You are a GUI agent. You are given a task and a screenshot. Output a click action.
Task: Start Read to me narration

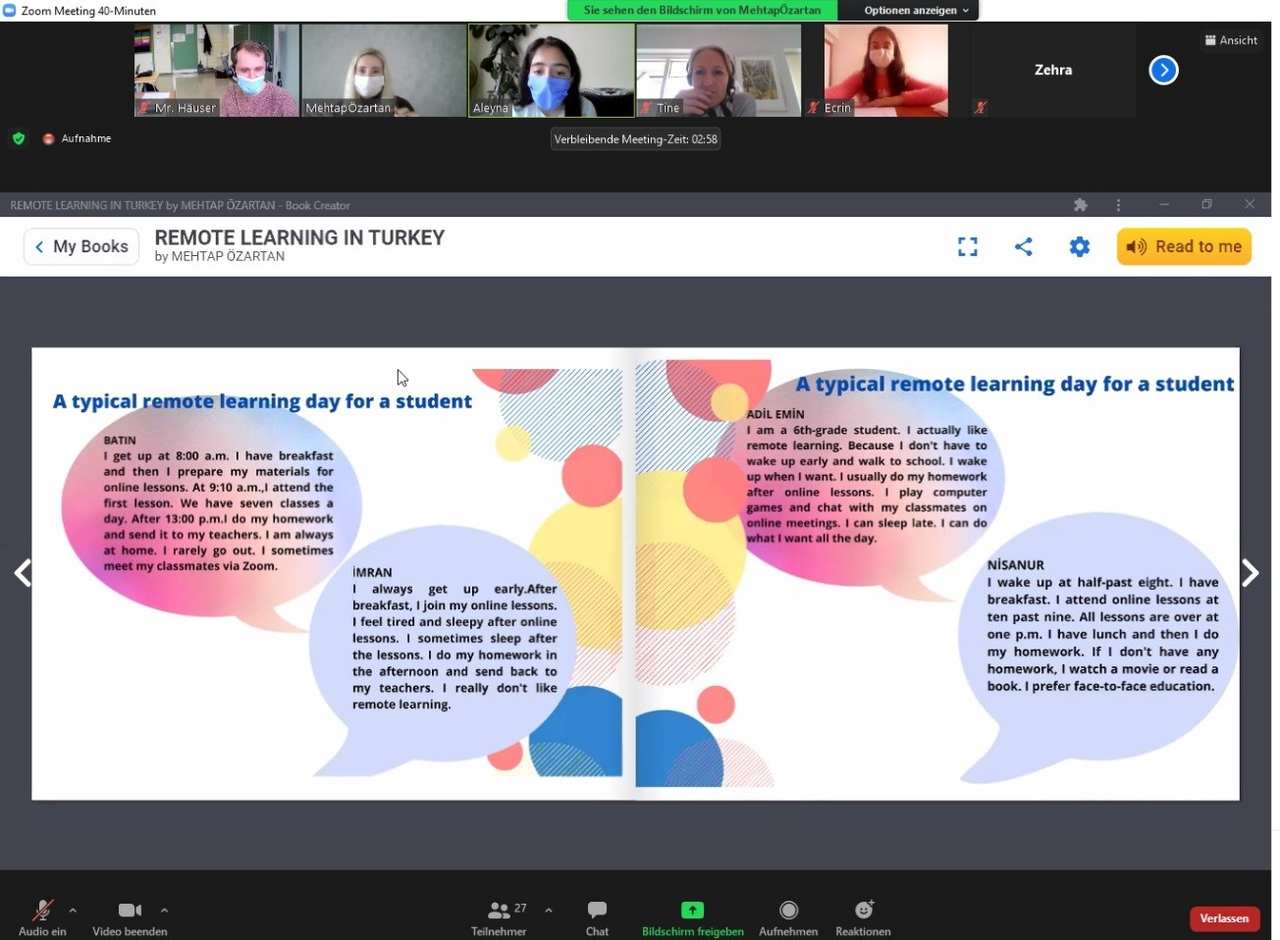pyautogui.click(x=1184, y=246)
